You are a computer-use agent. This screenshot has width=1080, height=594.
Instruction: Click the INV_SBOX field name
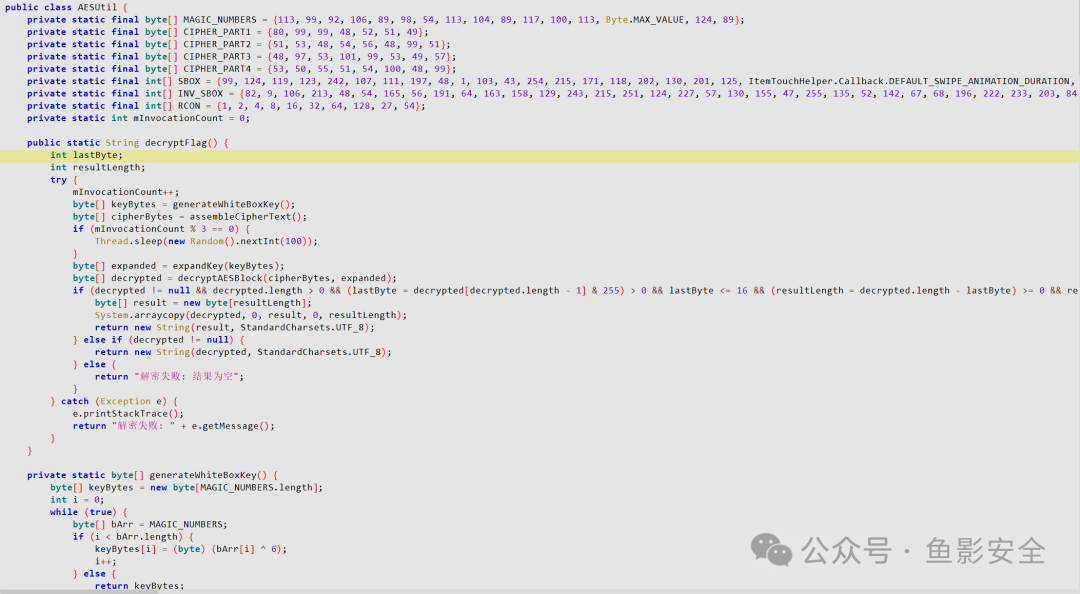(x=200, y=93)
